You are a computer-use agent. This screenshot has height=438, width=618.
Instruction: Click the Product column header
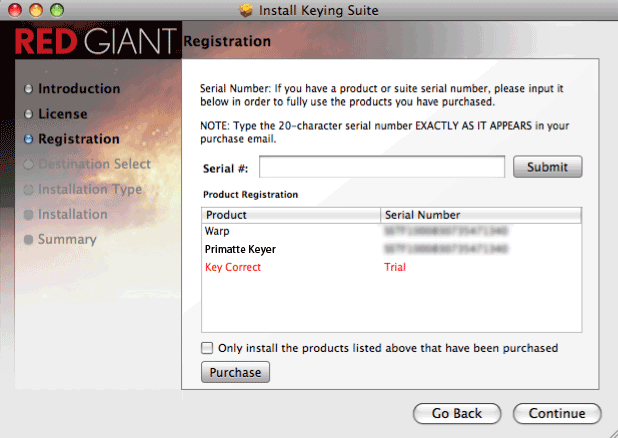[291, 215]
